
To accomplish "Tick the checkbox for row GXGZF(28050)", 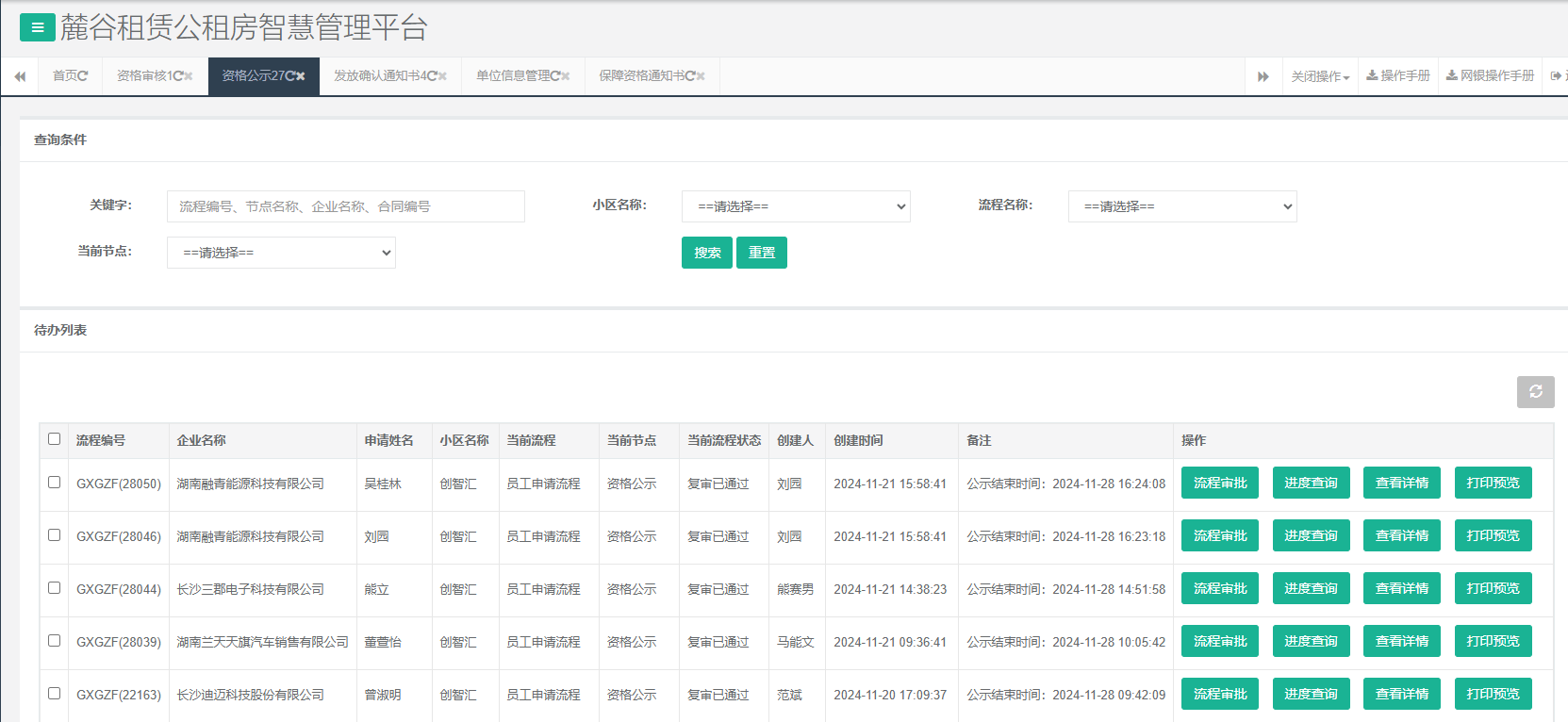I will point(54,483).
